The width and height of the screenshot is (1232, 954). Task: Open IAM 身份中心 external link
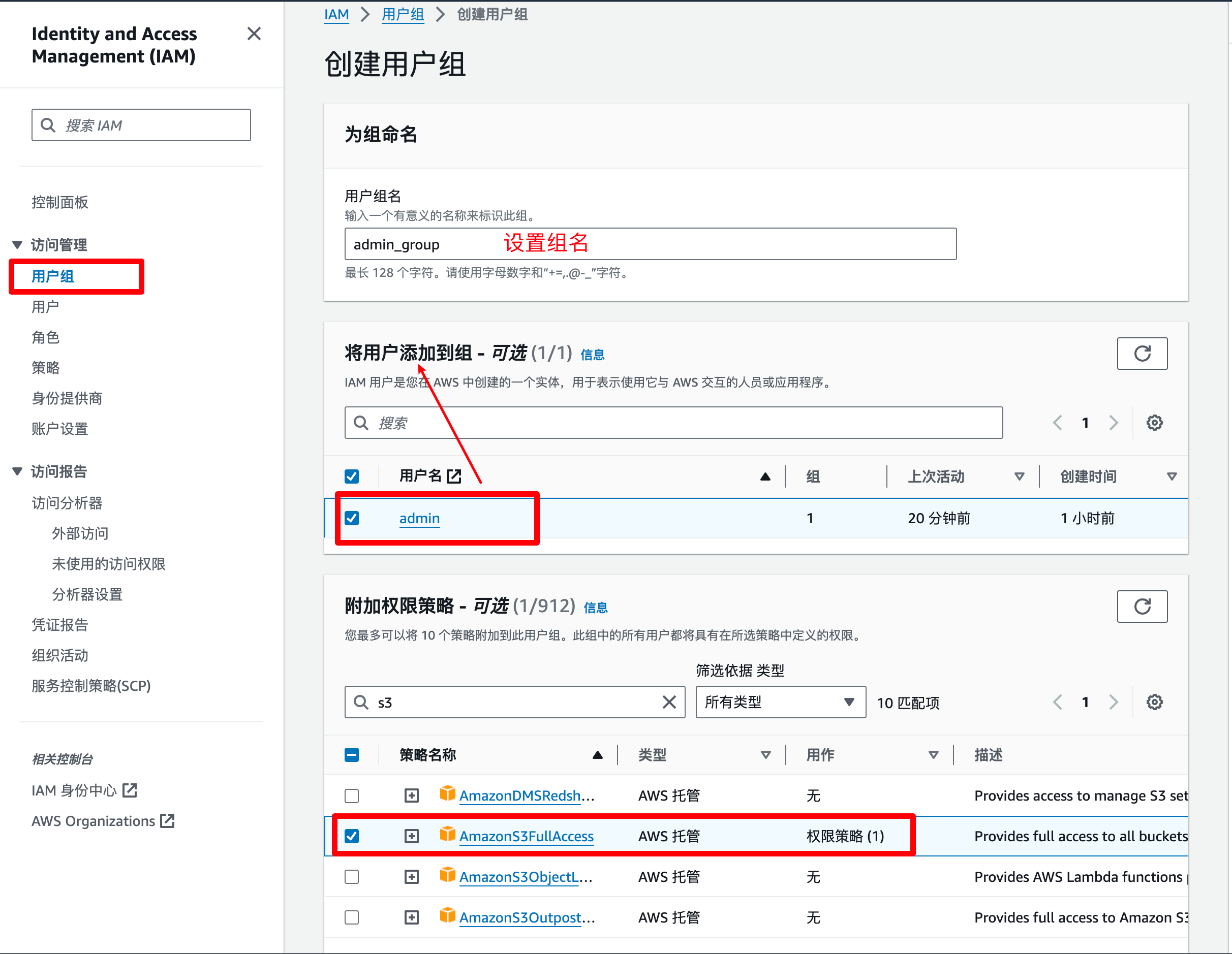[84, 790]
